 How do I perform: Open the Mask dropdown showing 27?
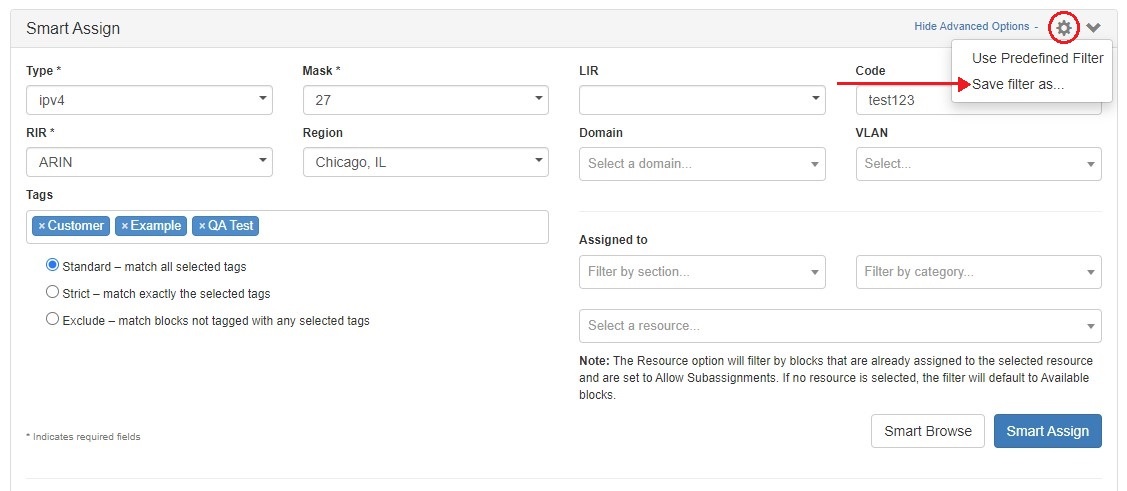pyautogui.click(x=425, y=100)
